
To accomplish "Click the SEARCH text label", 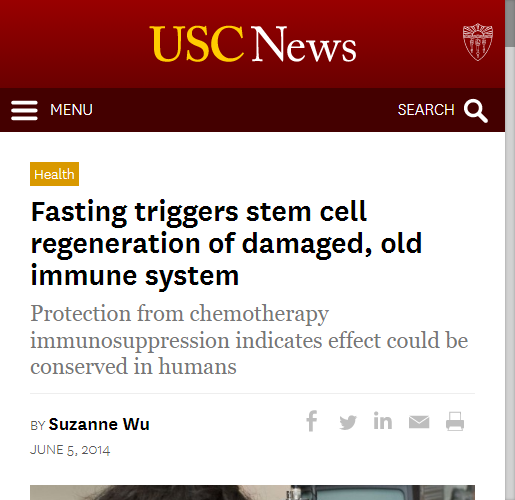I will pos(426,110).
